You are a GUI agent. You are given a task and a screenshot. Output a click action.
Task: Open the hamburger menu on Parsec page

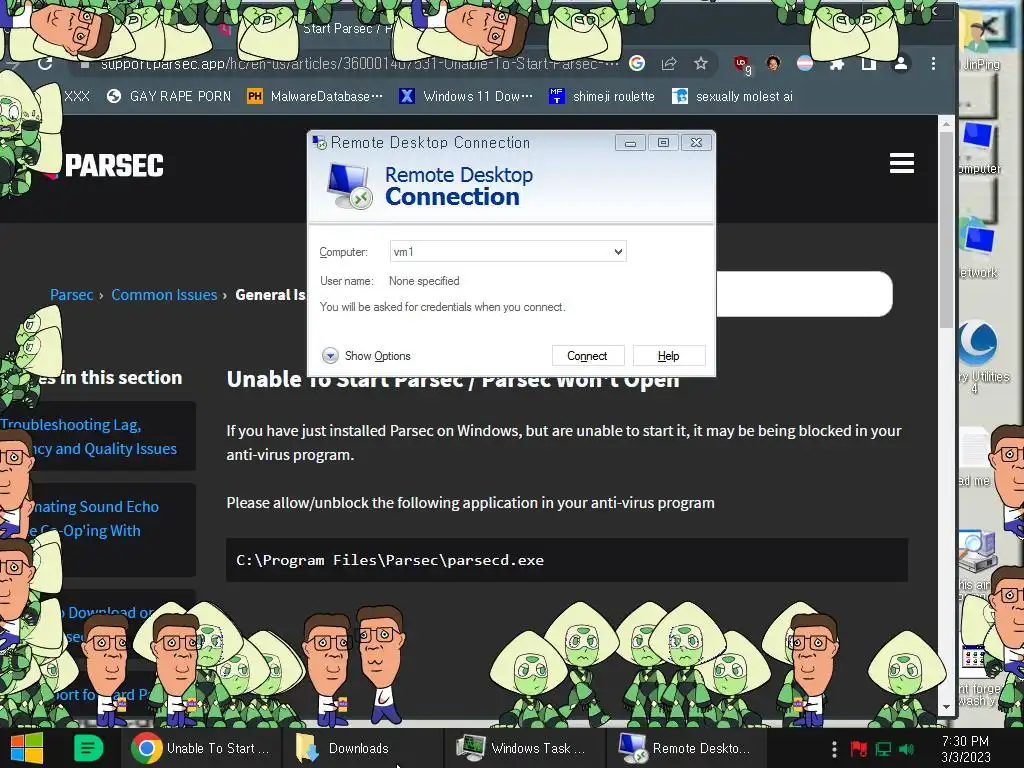pos(901,163)
